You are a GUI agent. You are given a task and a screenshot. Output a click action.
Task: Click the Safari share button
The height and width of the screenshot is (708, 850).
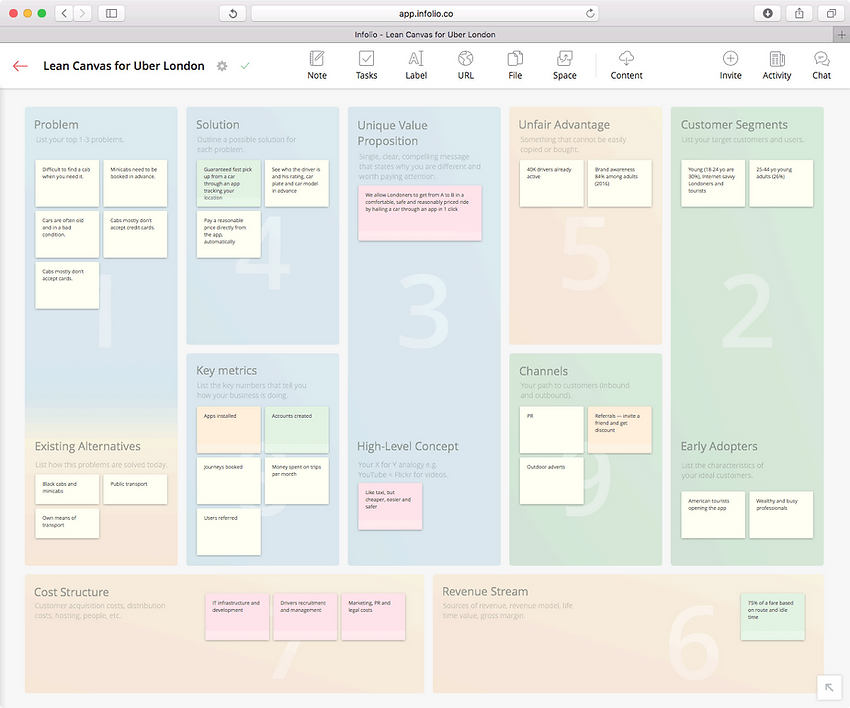(799, 13)
